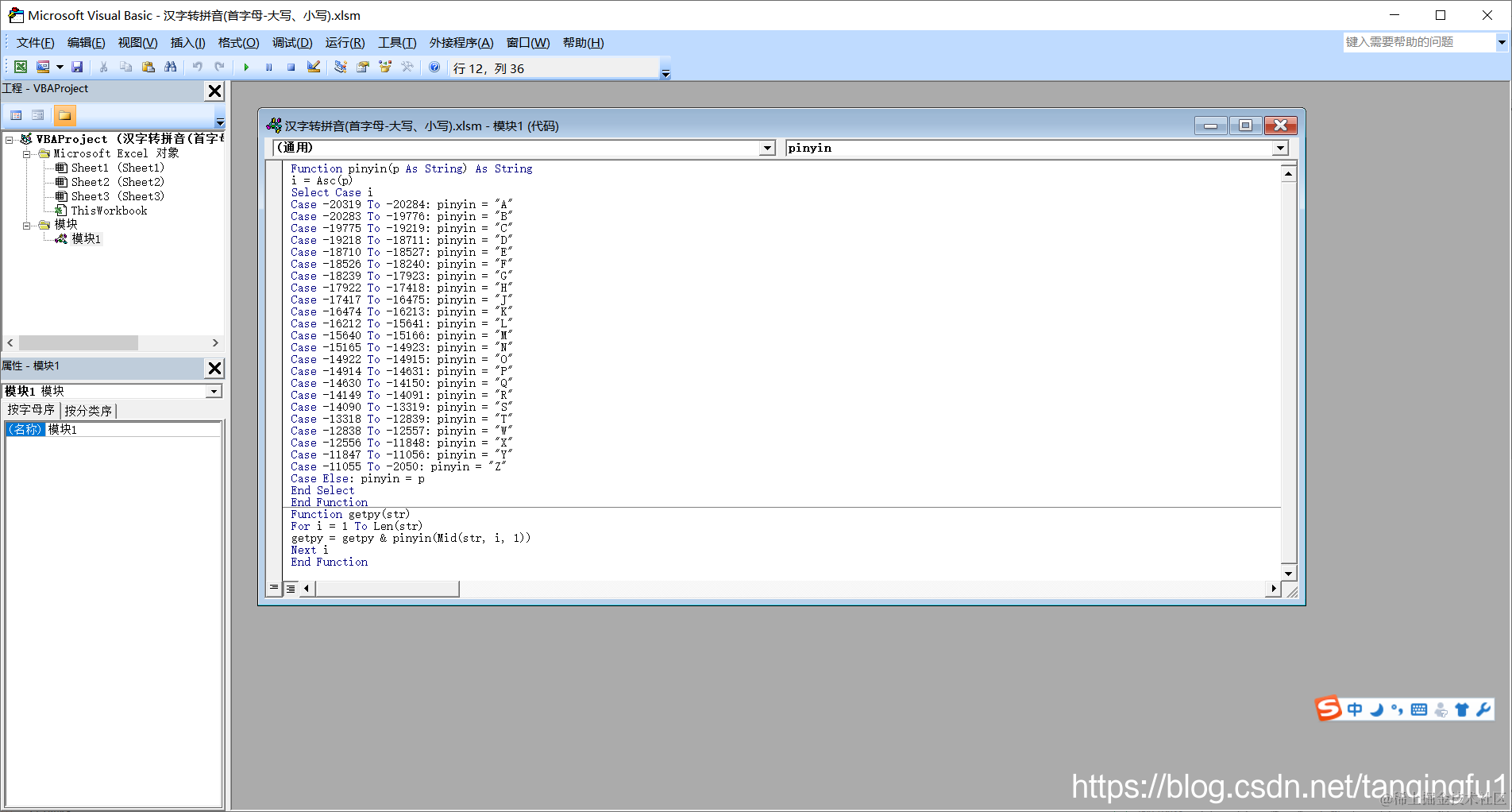Open the 模块1 模块 object dropdown
This screenshot has height=812, width=1512.
point(214,391)
